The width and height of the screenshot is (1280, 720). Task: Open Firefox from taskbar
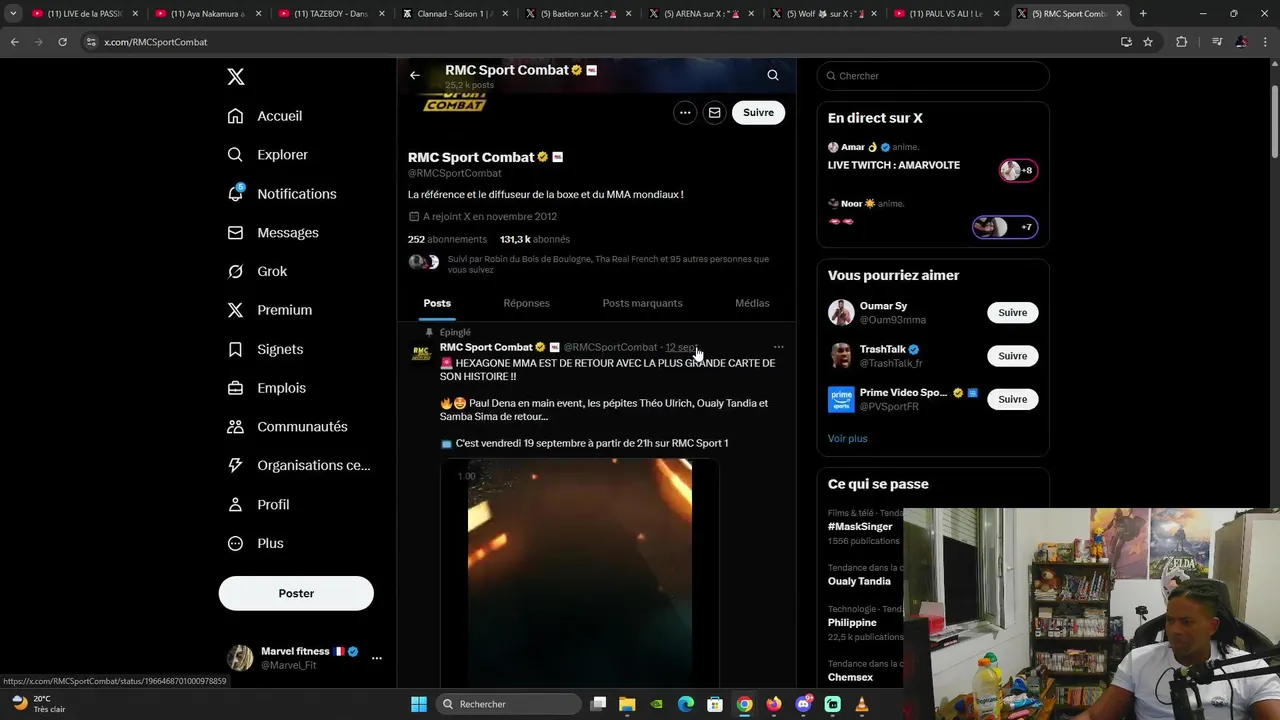point(774,704)
